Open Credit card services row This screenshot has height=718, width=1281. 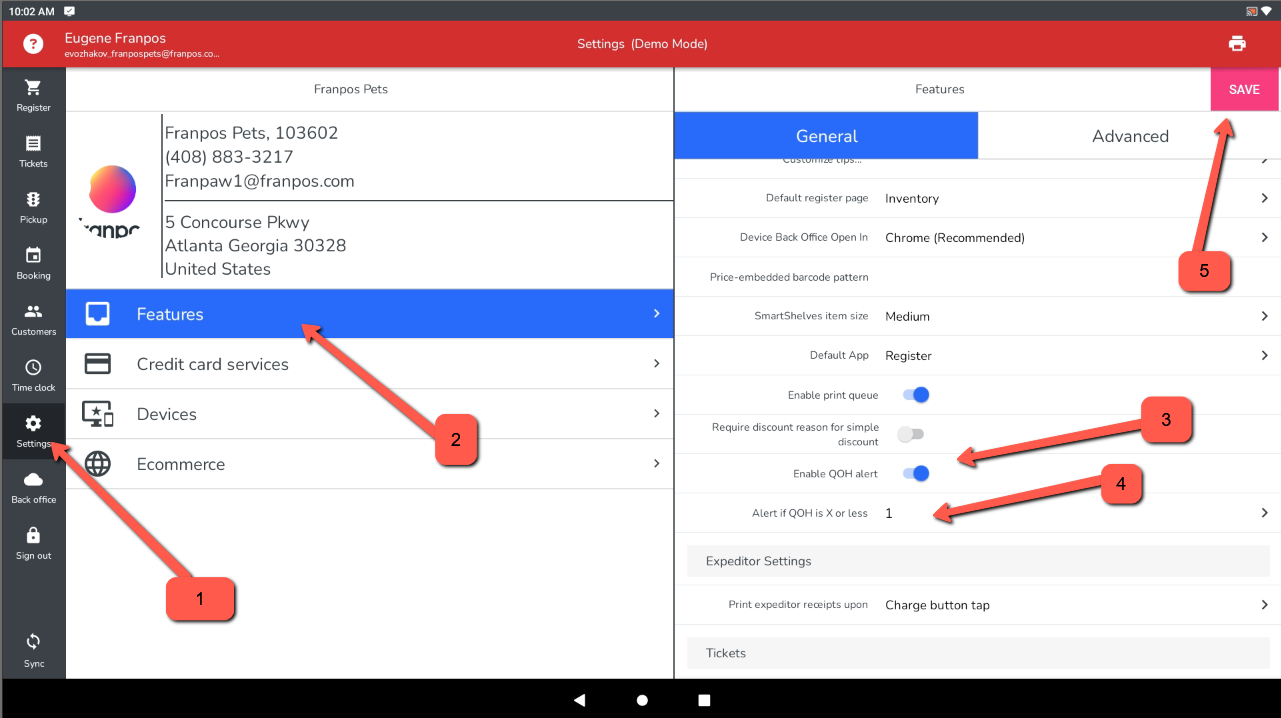(370, 364)
